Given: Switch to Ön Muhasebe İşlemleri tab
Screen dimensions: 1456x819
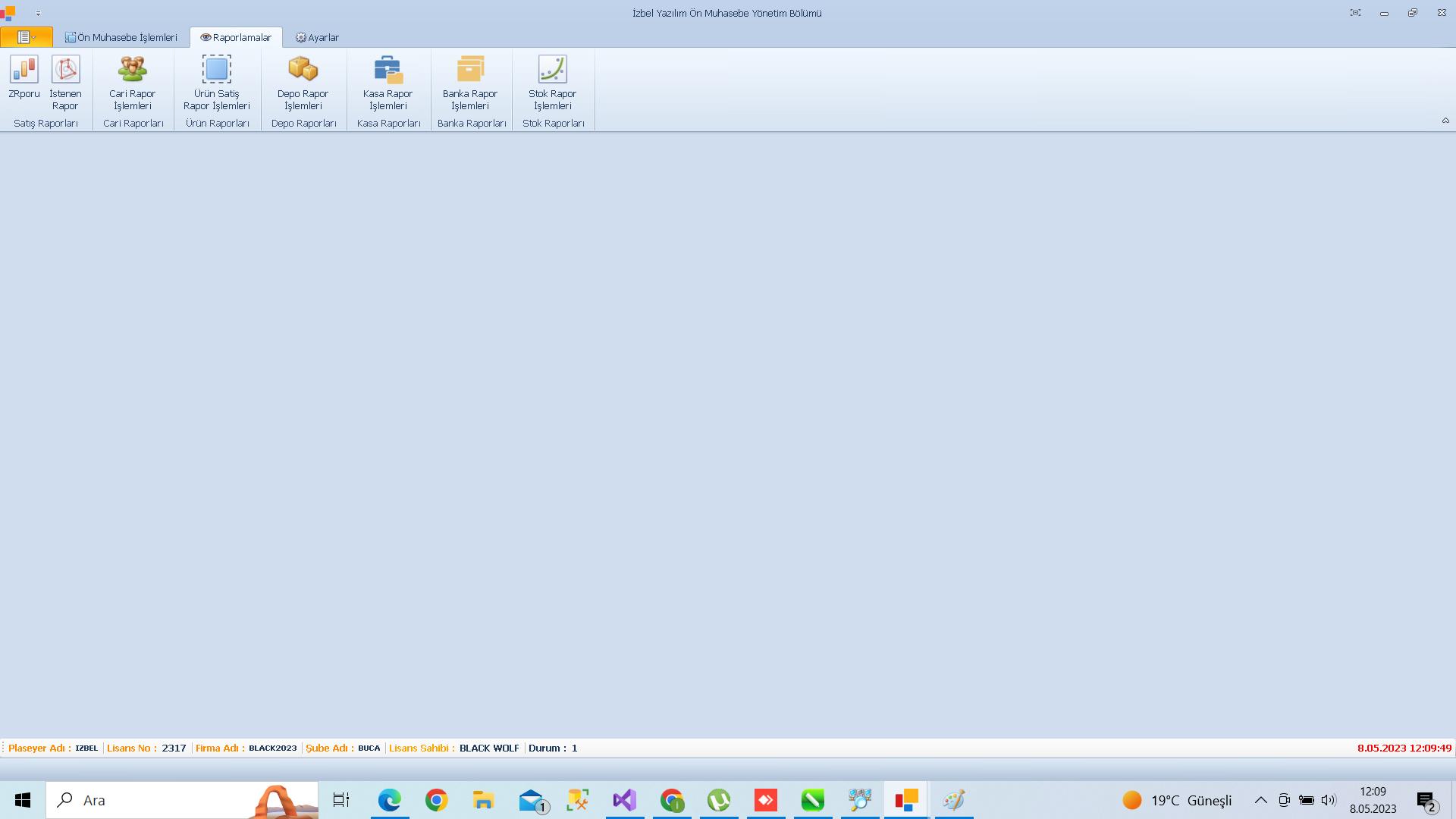Looking at the screenshot, I should (x=121, y=37).
